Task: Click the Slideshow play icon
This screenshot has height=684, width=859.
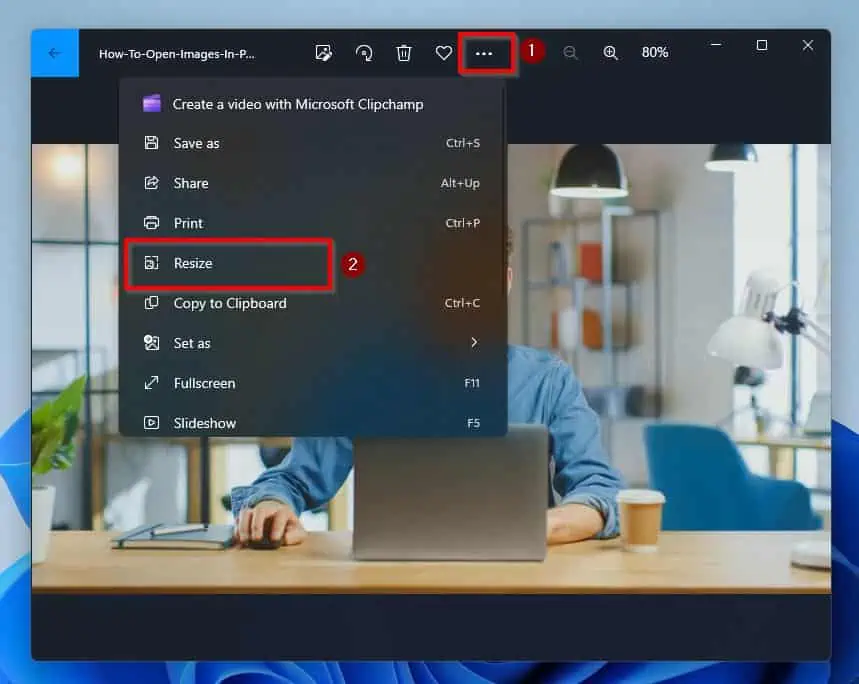Action: point(151,423)
